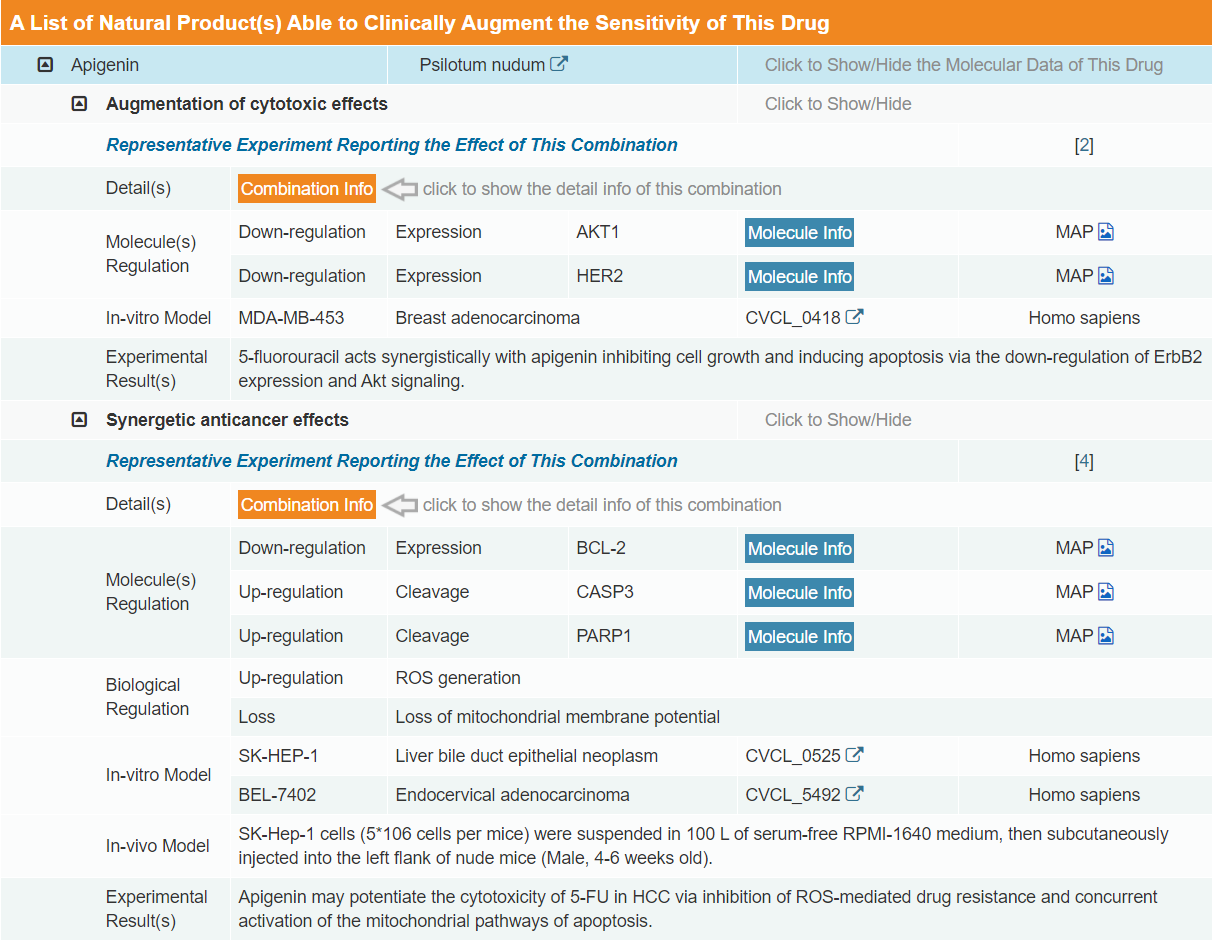
Task: Click Molecule Info button for CASP3
Action: click(x=799, y=593)
